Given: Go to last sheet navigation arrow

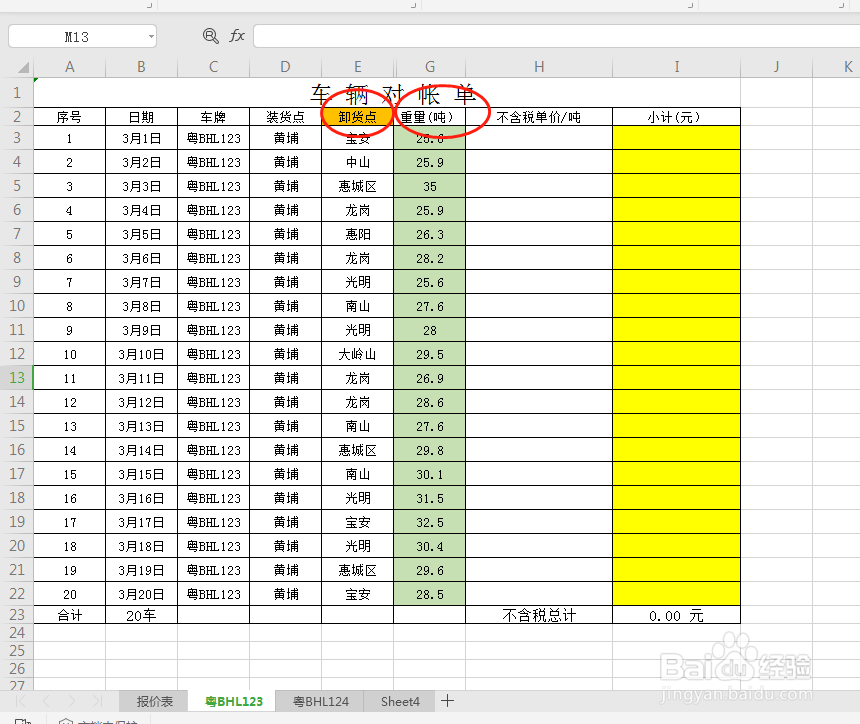Looking at the screenshot, I should point(97,701).
